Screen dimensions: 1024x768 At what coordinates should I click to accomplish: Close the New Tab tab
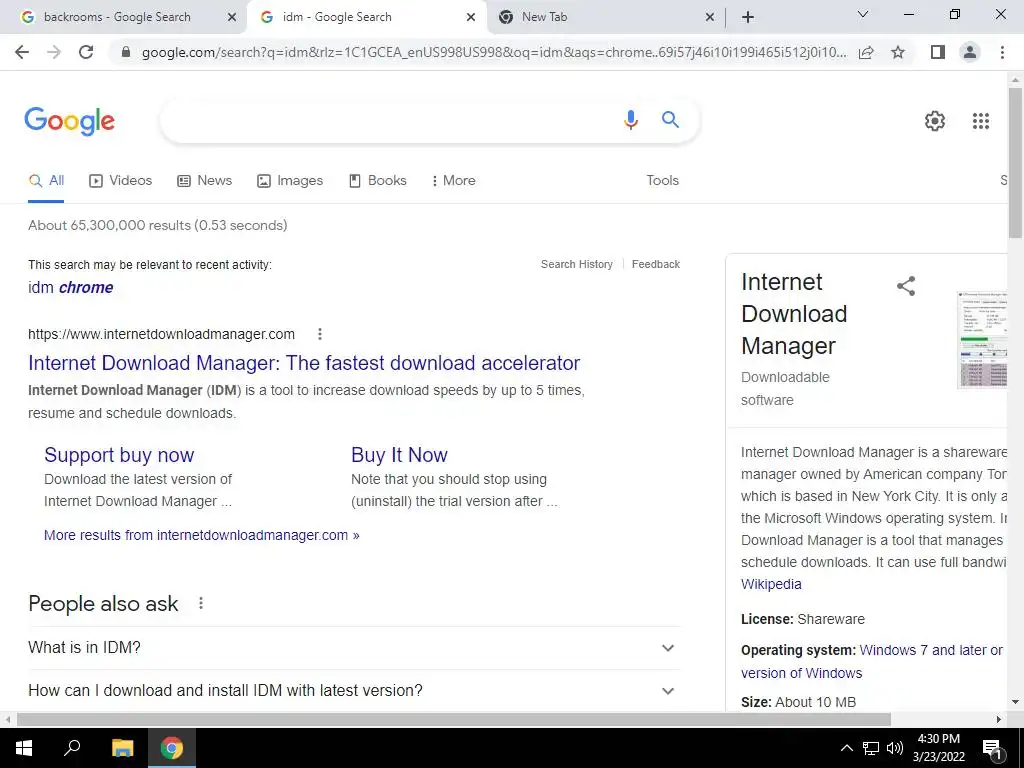pos(710,17)
